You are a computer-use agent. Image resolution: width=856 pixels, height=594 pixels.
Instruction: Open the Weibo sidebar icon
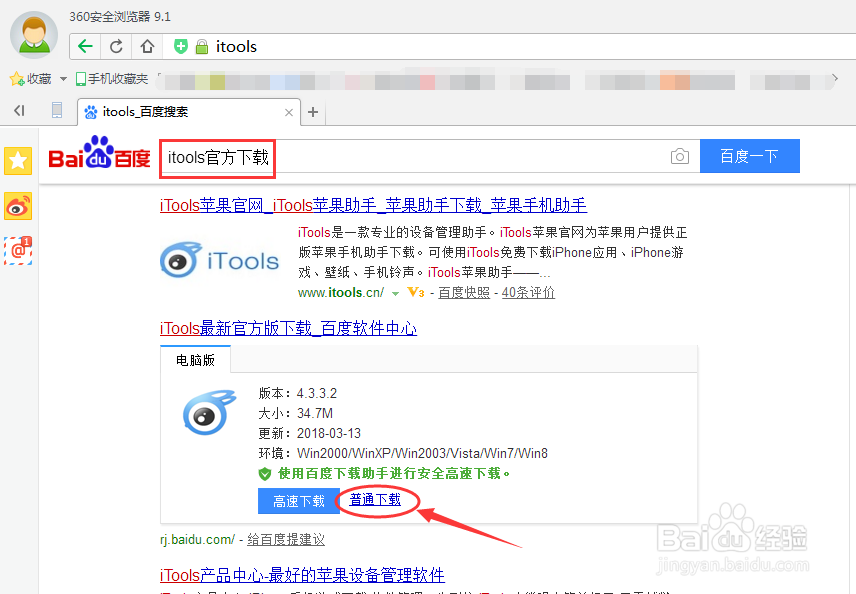pyautogui.click(x=18, y=206)
